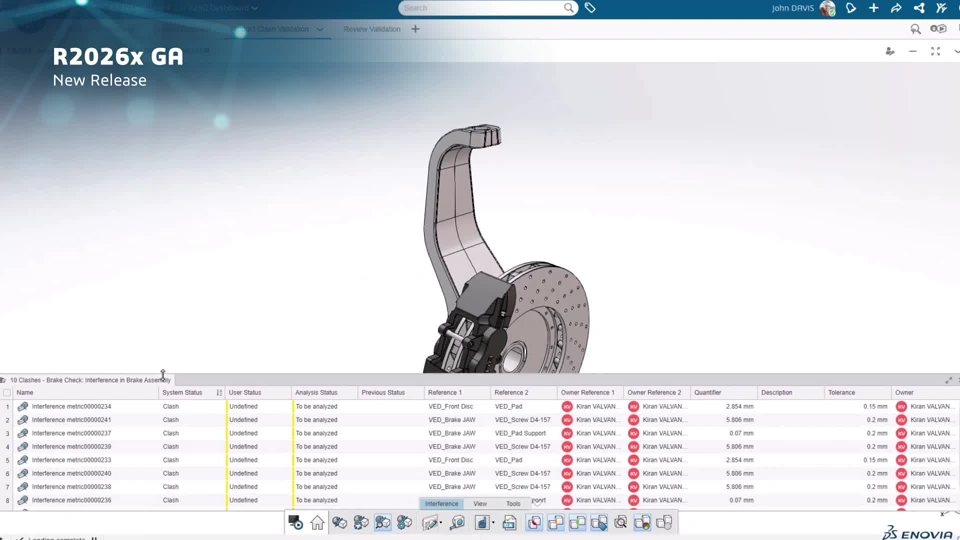Toggle the cubes with colored sphere icon
The height and width of the screenshot is (540, 960).
(642, 522)
